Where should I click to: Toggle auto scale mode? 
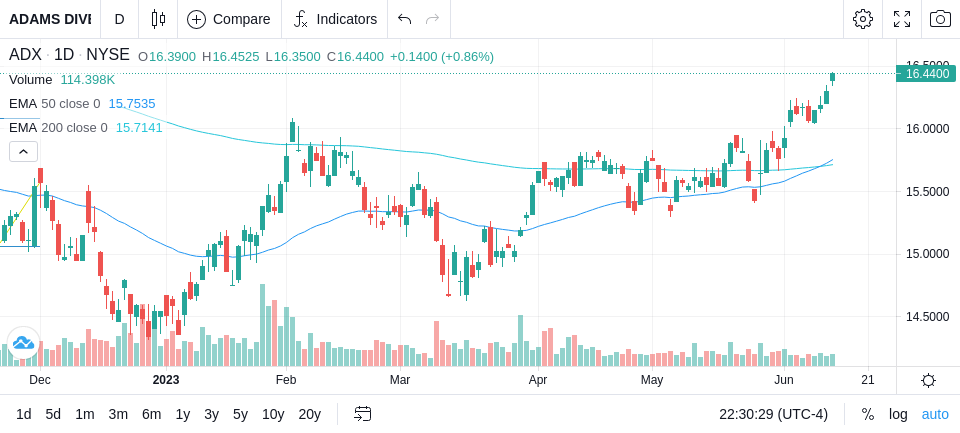(x=935, y=415)
